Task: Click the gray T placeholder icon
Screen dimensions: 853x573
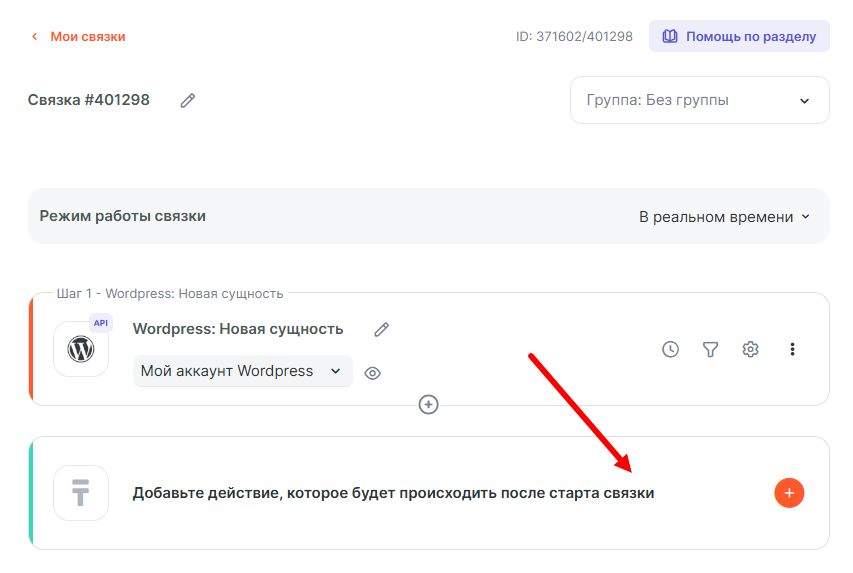Action: tap(81, 492)
